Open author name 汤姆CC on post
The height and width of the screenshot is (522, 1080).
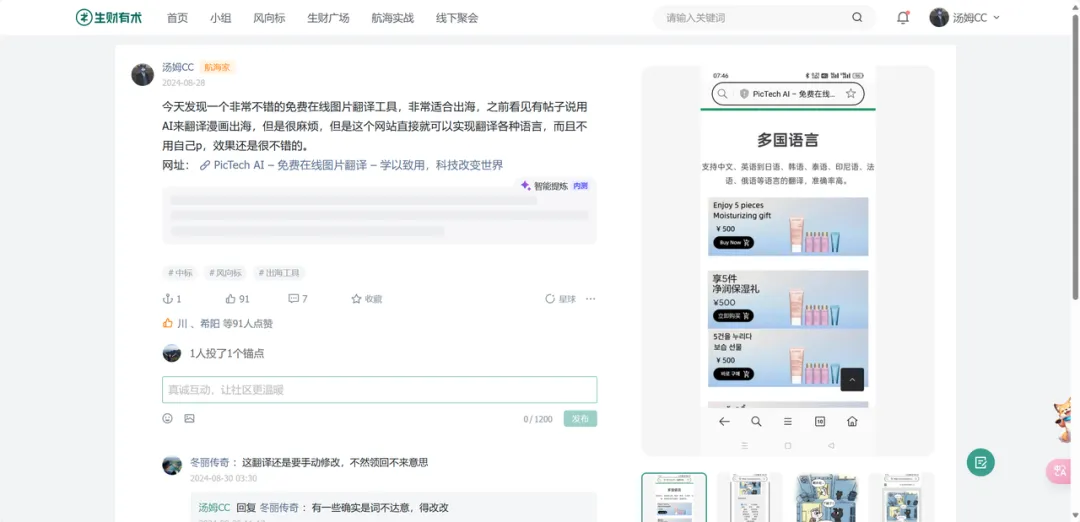coord(178,67)
